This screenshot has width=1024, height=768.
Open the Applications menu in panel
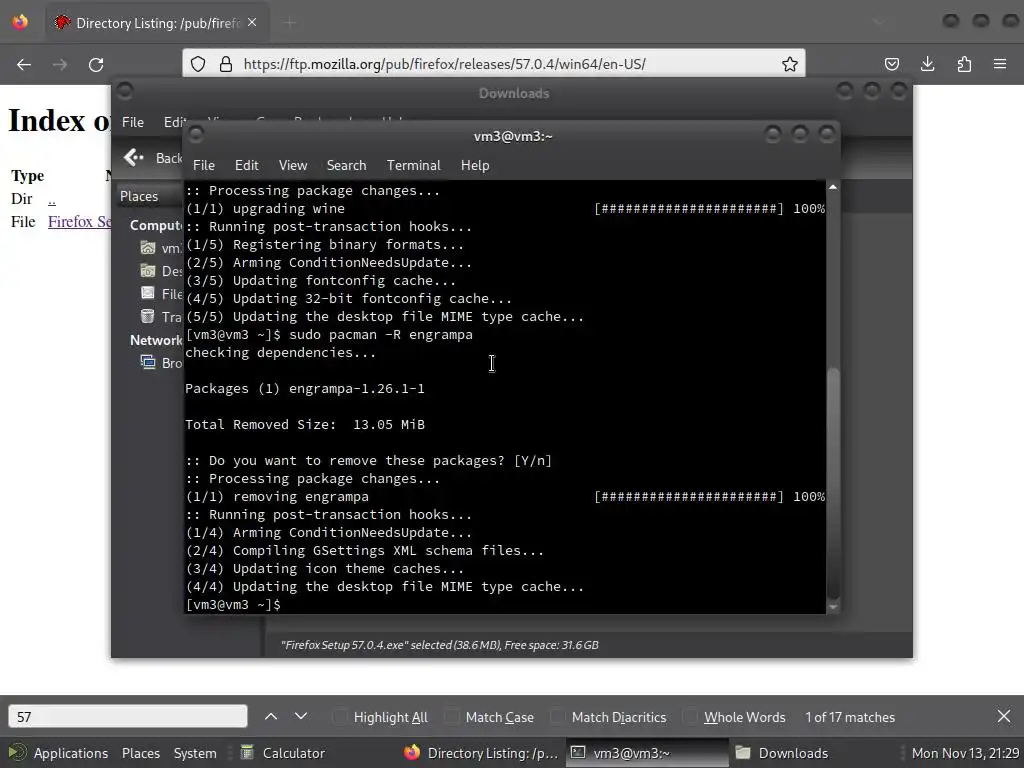point(59,753)
